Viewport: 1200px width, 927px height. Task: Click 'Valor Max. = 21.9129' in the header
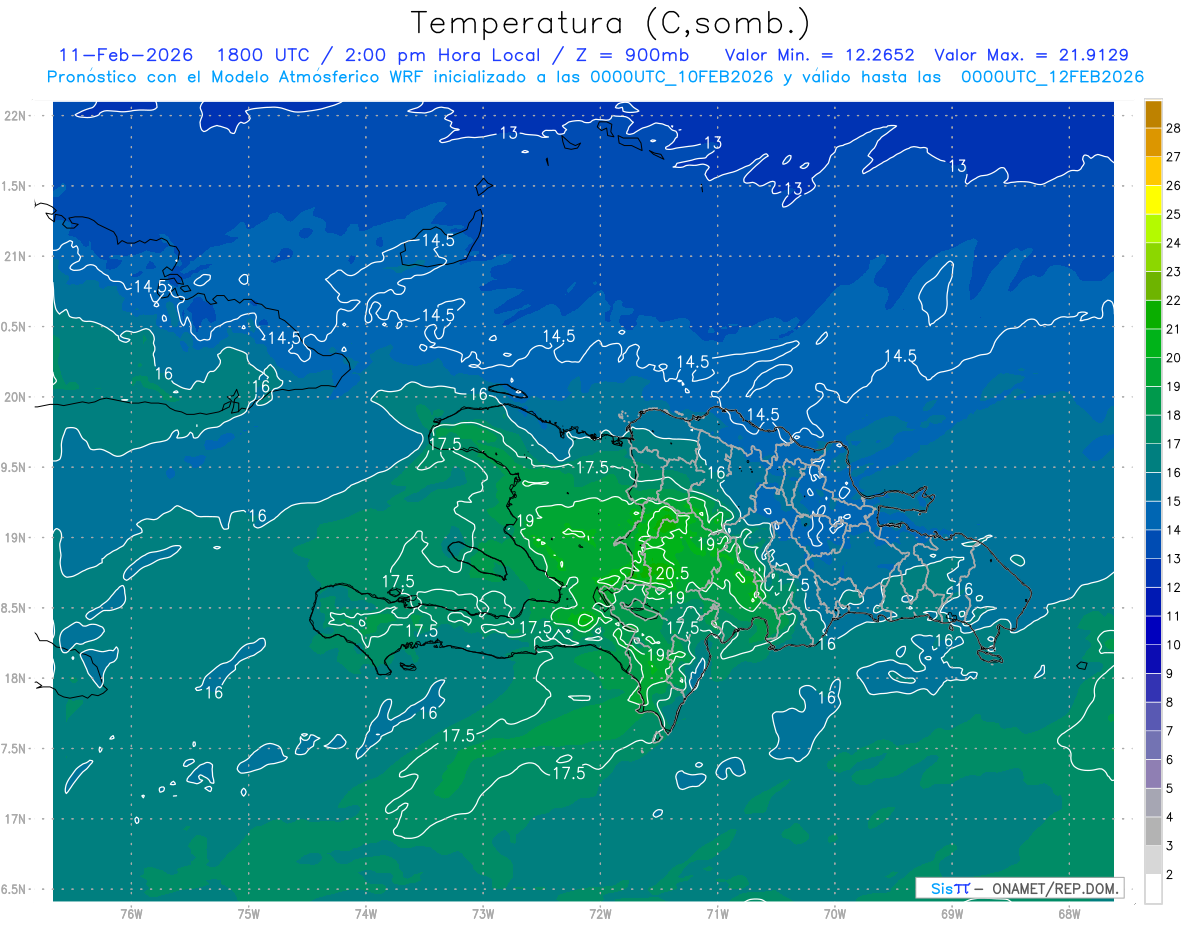pos(1031,55)
